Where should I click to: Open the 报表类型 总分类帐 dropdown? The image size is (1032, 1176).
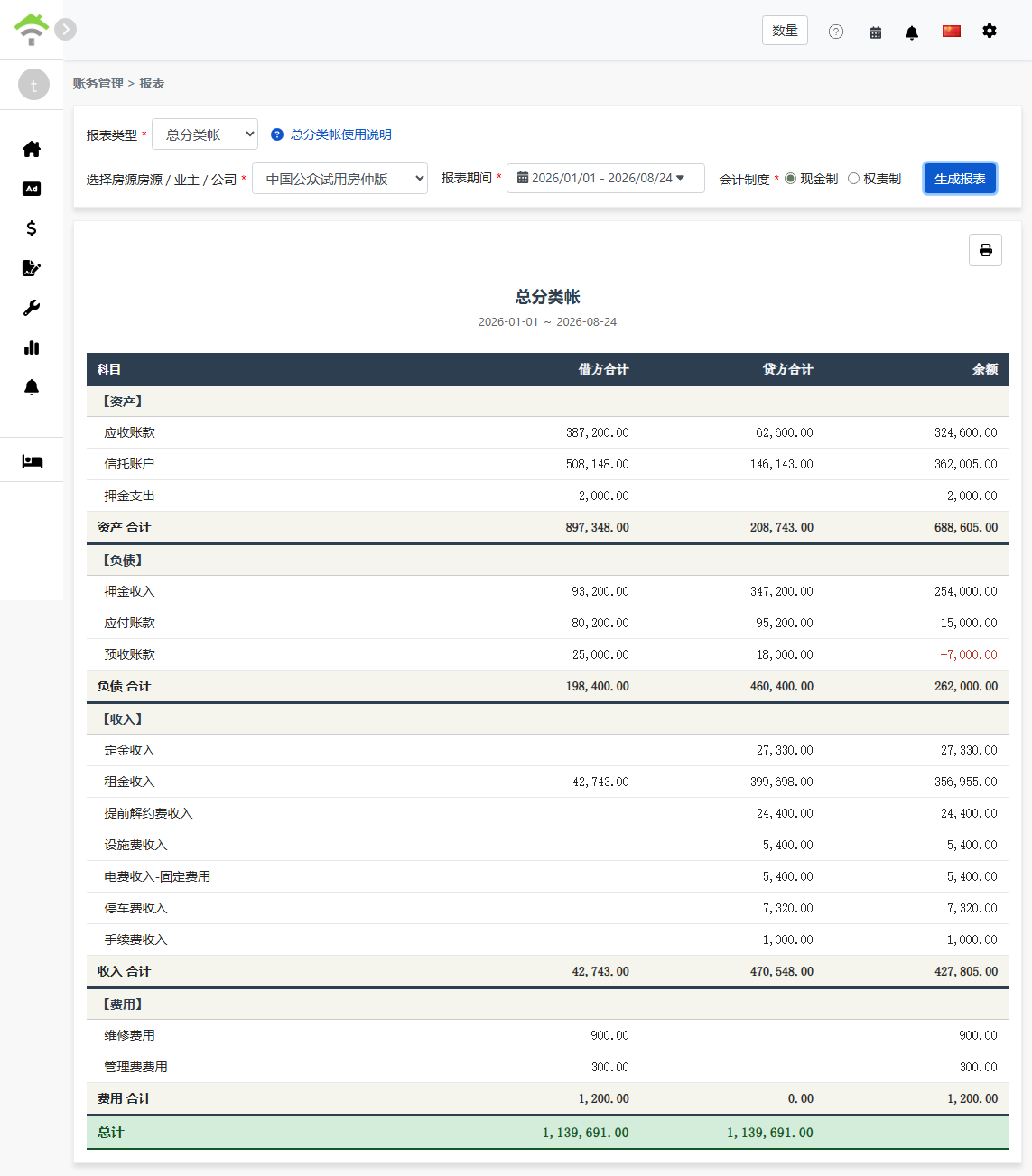coord(205,134)
